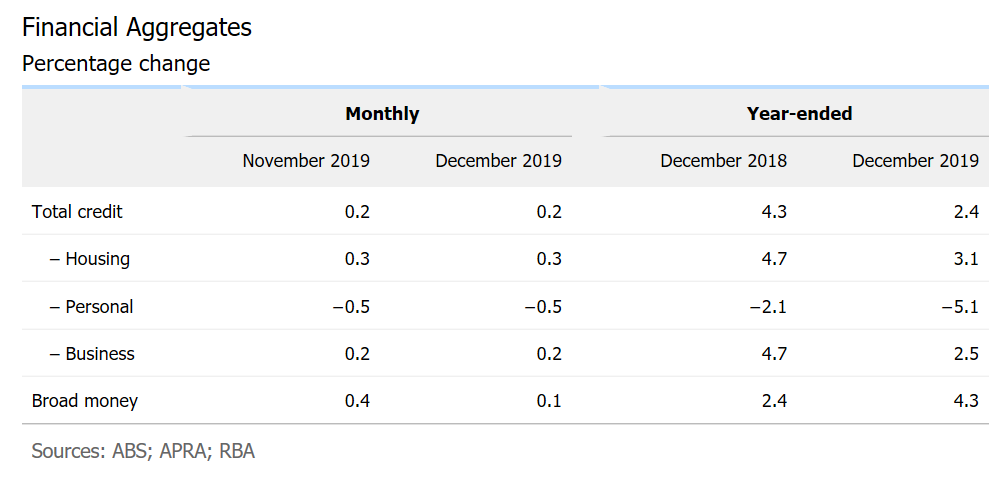This screenshot has height=484, width=998.
Task: Click the "Percentage change" subtitle
Action: coord(116,64)
